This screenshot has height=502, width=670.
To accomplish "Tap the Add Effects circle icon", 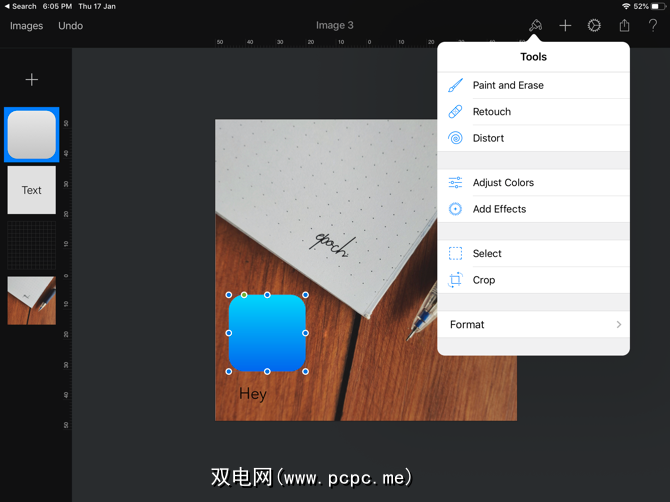I will pos(455,209).
